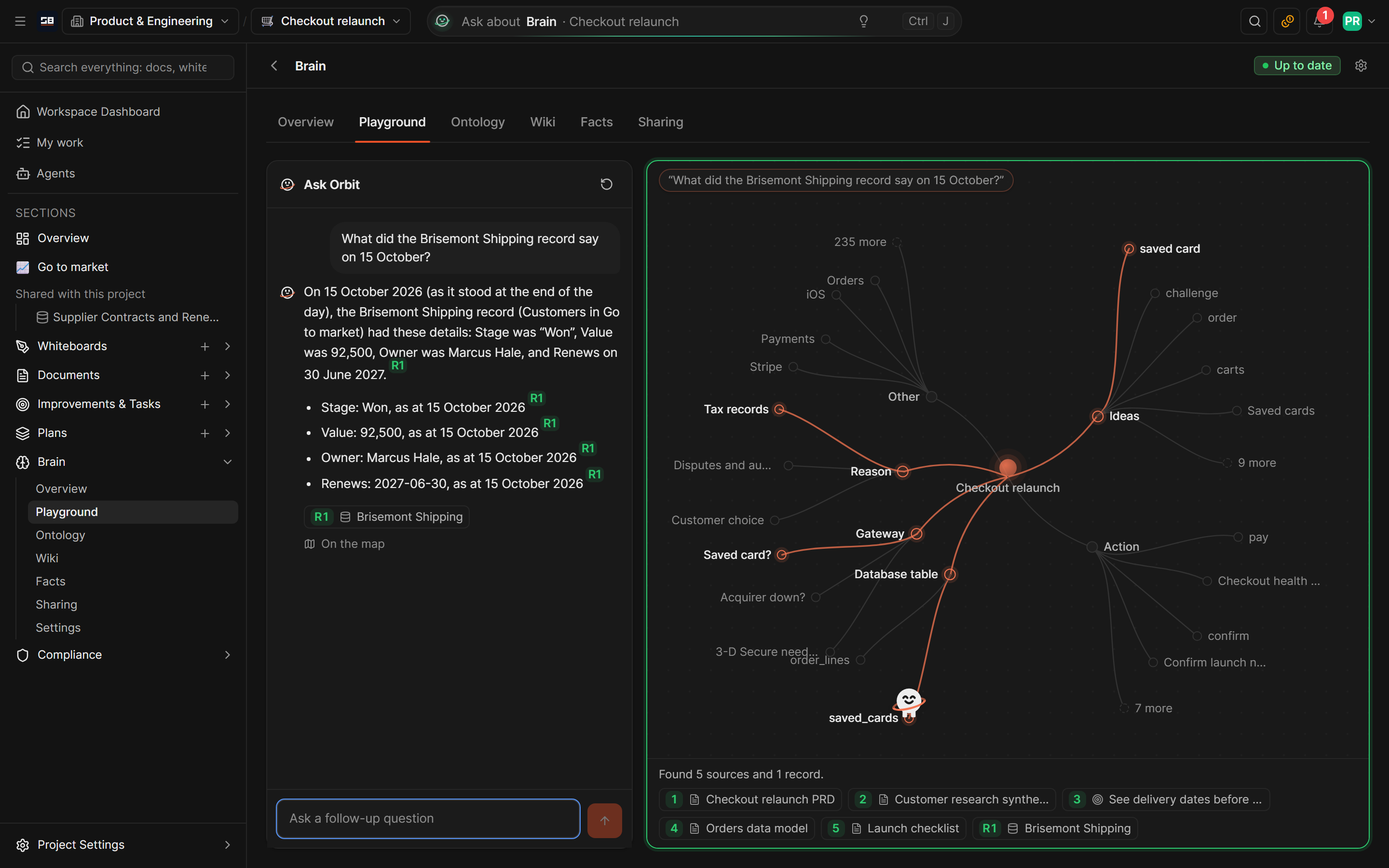Switch to the Facts tab
The height and width of the screenshot is (868, 1389).
[x=596, y=122]
